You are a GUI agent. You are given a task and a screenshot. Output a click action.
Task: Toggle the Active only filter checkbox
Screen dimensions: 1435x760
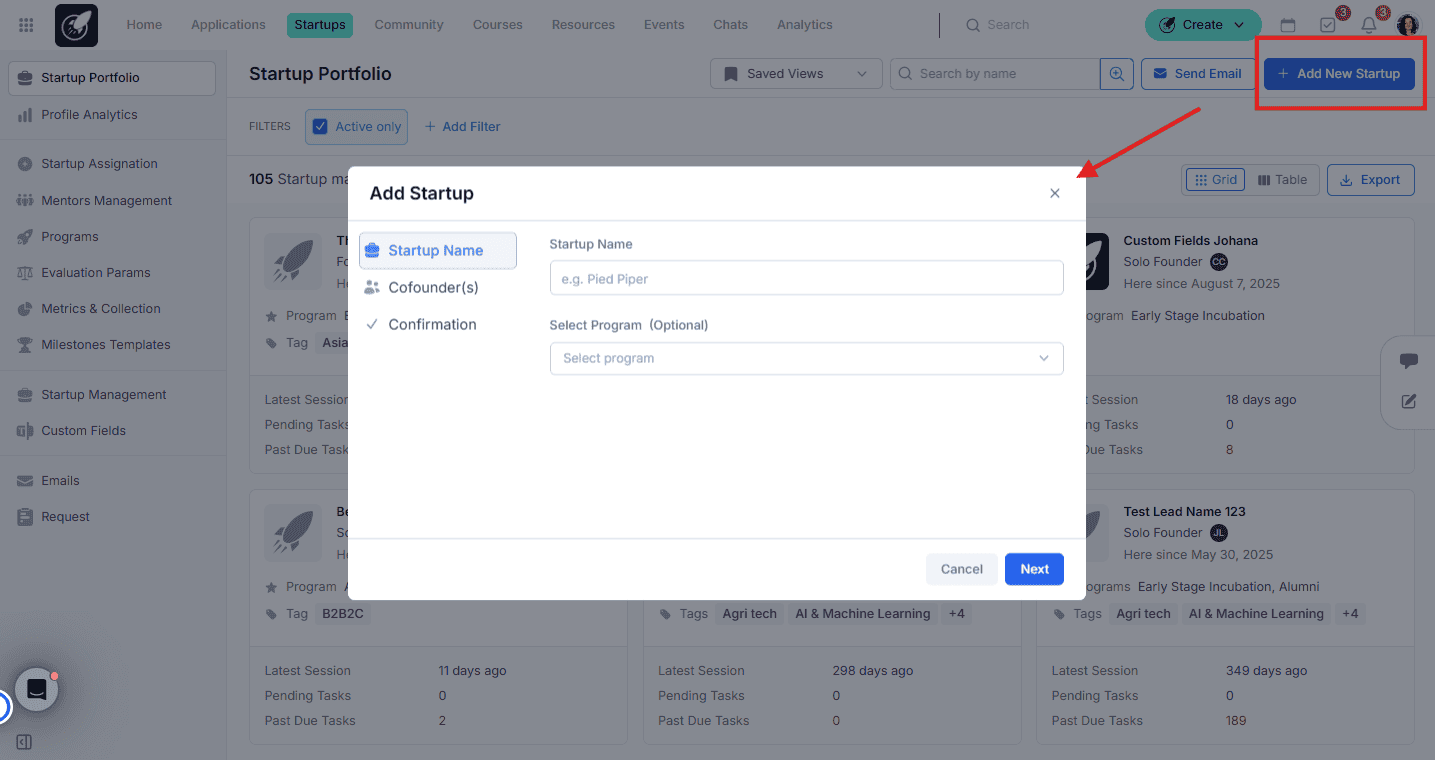[321, 127]
